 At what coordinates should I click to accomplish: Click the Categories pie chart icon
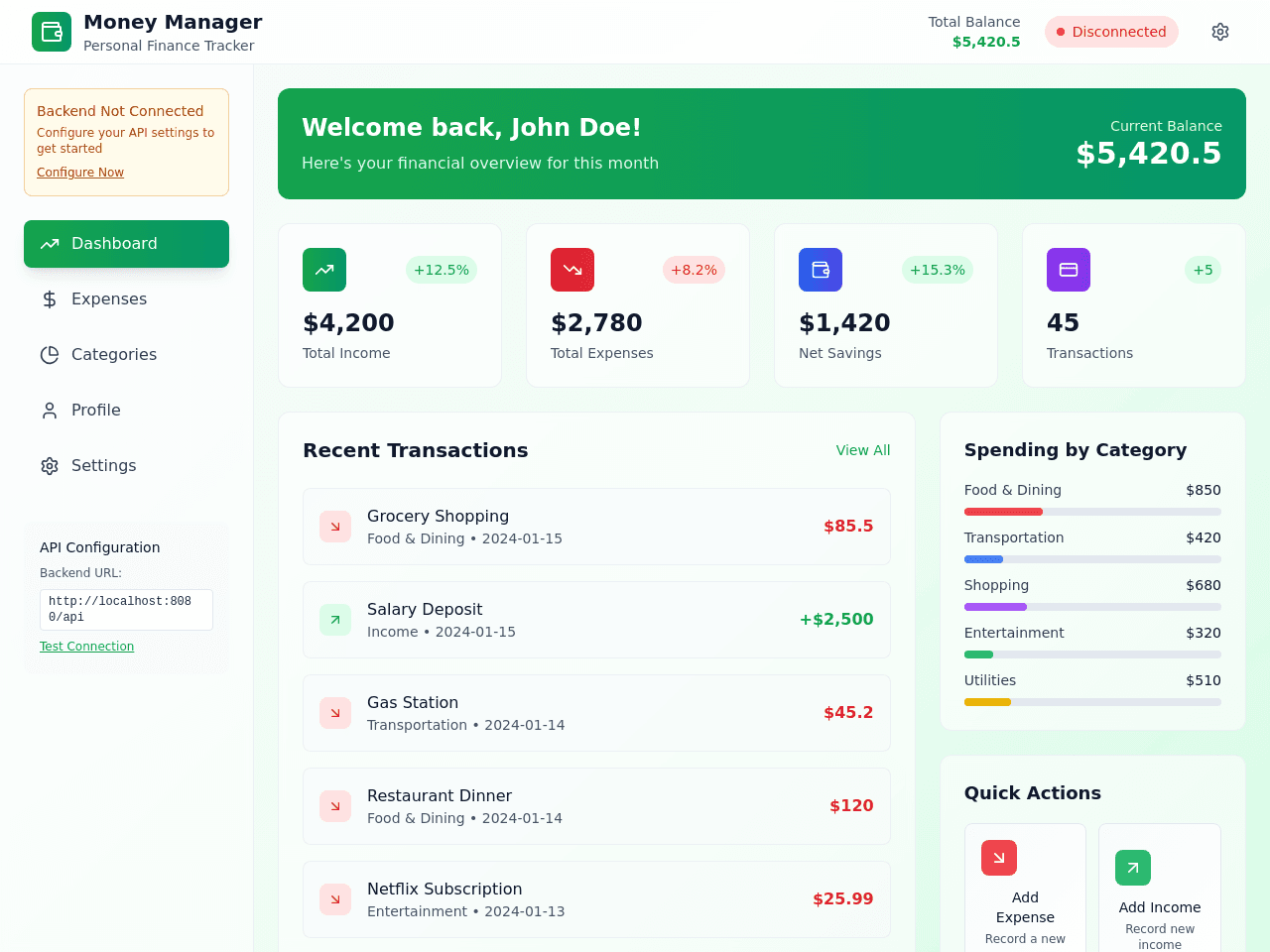50,355
